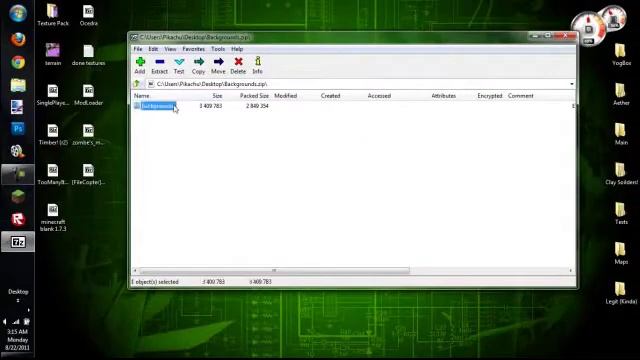Open the terrain desktop file
640x360 pixels.
click(x=53, y=55)
